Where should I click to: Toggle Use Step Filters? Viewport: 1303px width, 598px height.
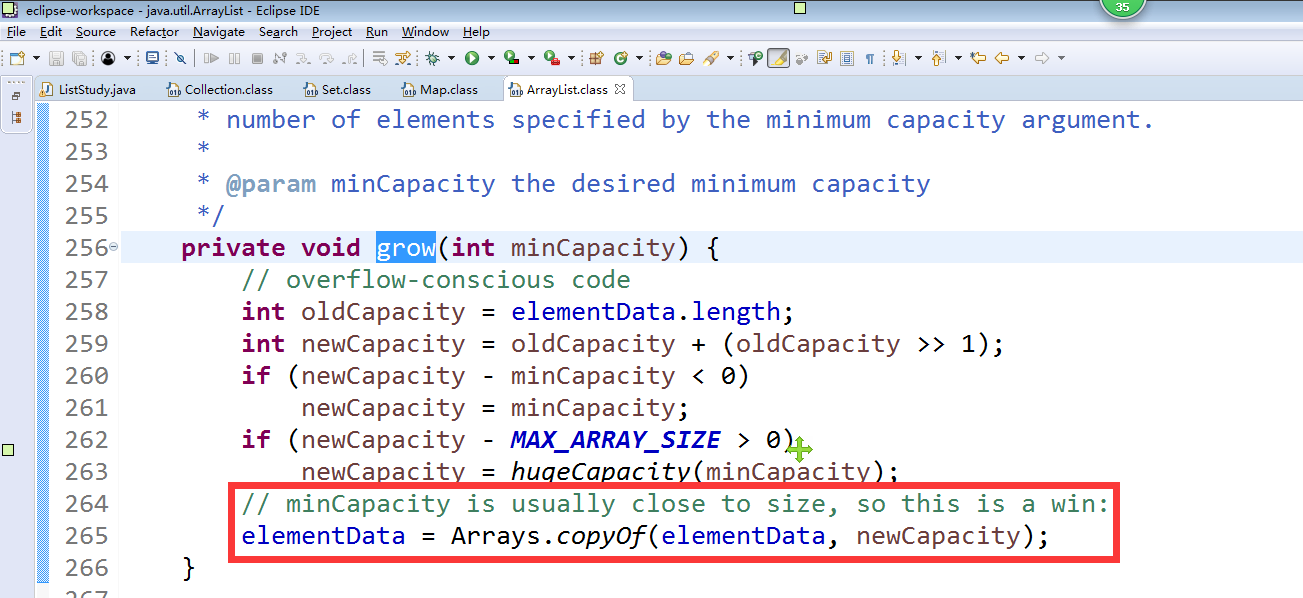403,58
